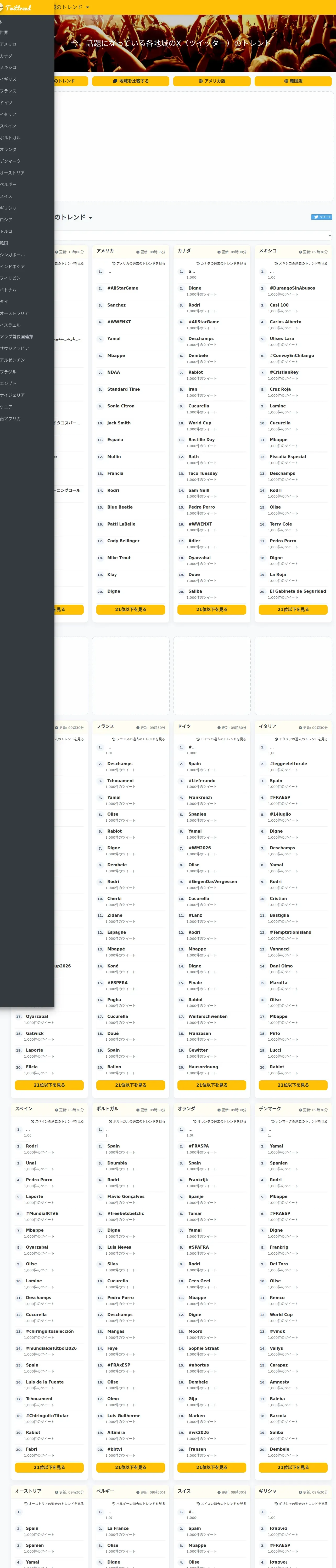
Task: Show ranks below 20 in the メキシコ card
Action: point(293,609)
